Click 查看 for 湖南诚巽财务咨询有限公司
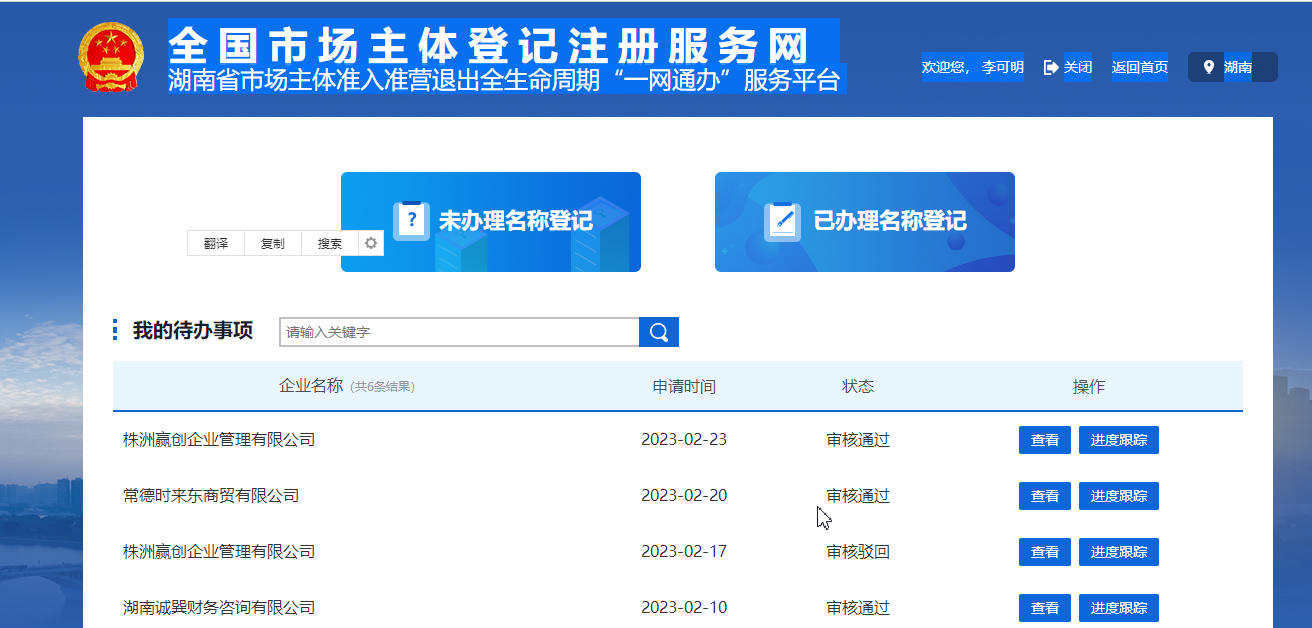The height and width of the screenshot is (628, 1312). pyautogui.click(x=1044, y=607)
